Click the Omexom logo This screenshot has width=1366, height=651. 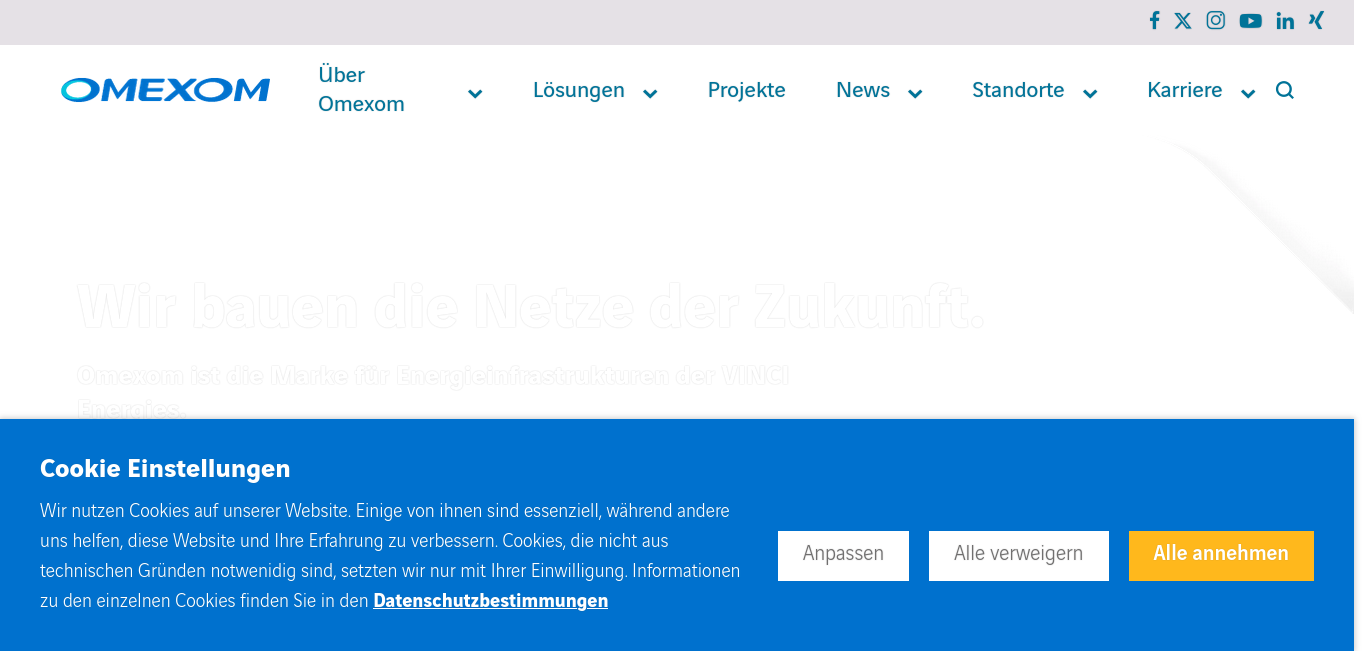pyautogui.click(x=165, y=90)
